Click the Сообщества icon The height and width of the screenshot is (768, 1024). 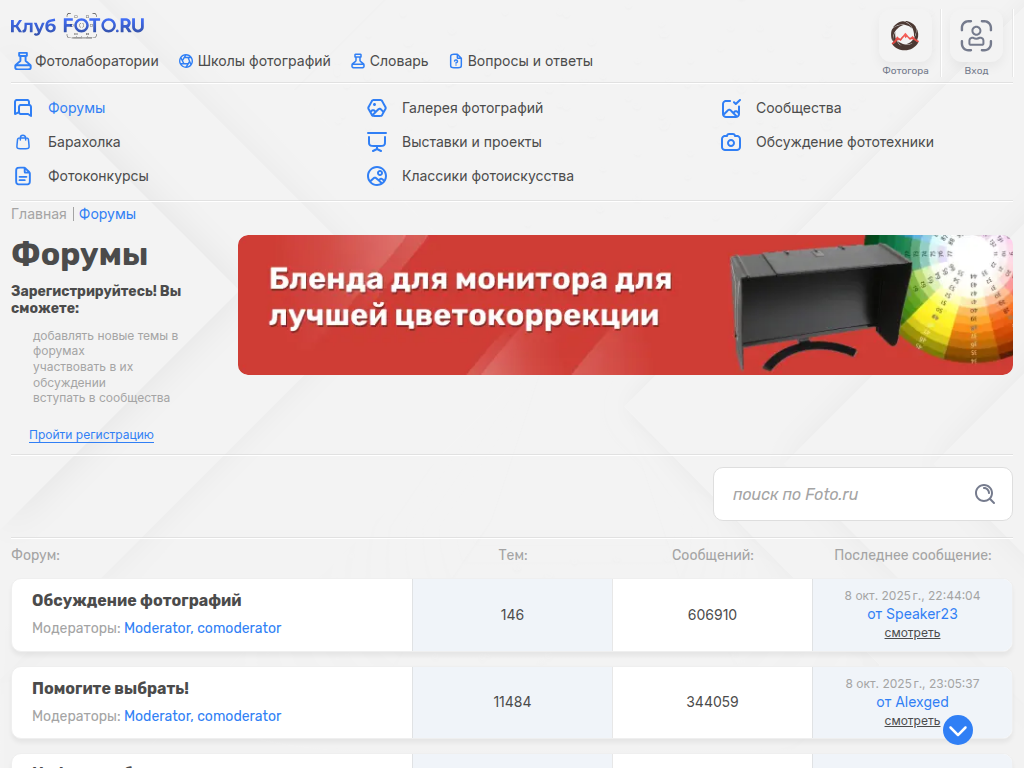pyautogui.click(x=731, y=108)
